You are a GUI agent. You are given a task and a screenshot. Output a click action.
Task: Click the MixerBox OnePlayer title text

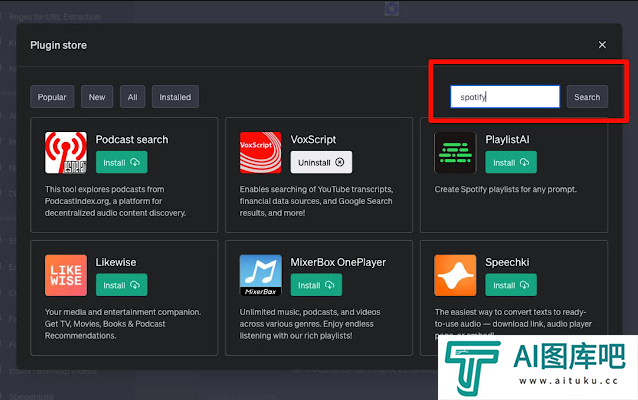click(x=338, y=262)
